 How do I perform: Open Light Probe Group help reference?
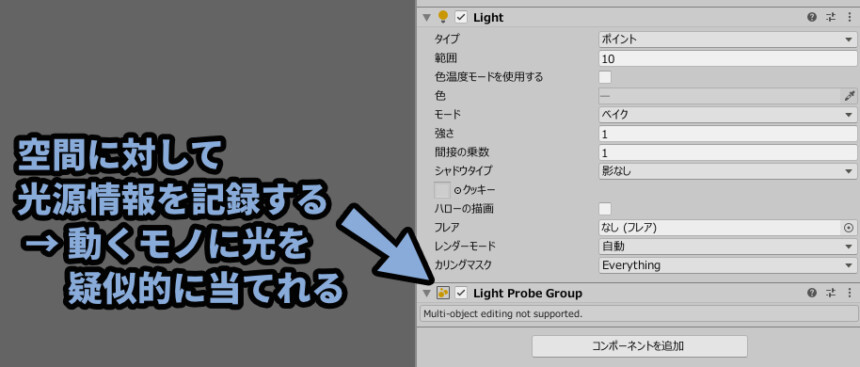coord(812,293)
